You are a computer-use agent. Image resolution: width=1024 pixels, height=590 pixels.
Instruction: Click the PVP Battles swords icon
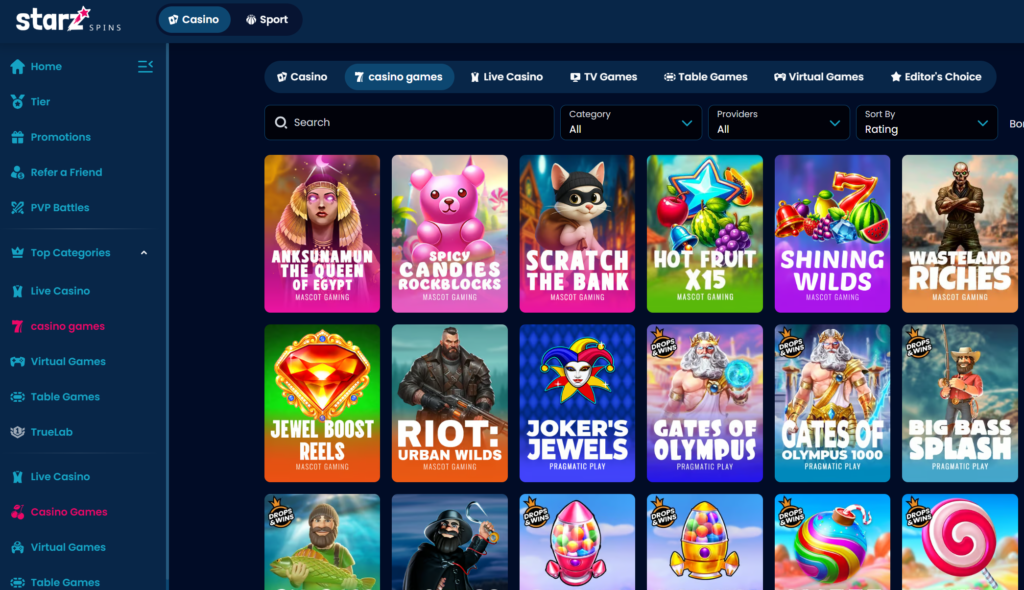[x=18, y=208]
